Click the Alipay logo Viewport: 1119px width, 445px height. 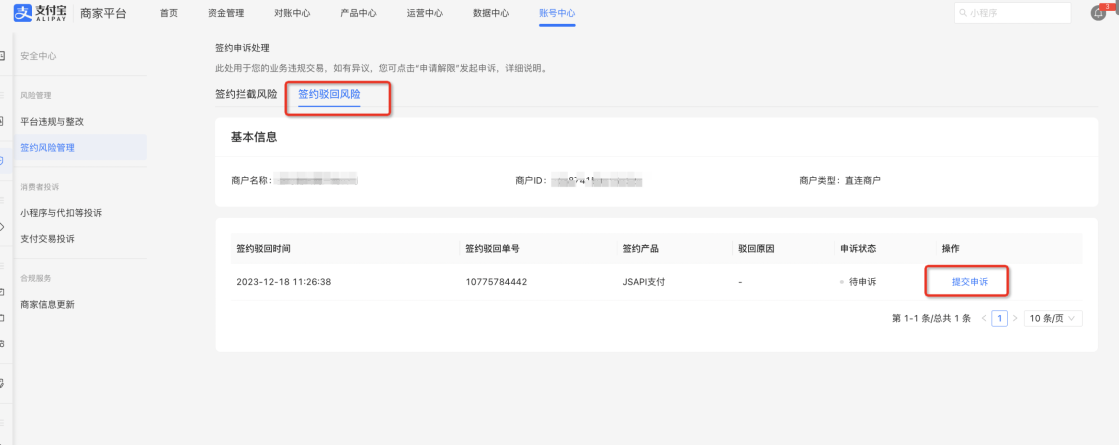41,13
